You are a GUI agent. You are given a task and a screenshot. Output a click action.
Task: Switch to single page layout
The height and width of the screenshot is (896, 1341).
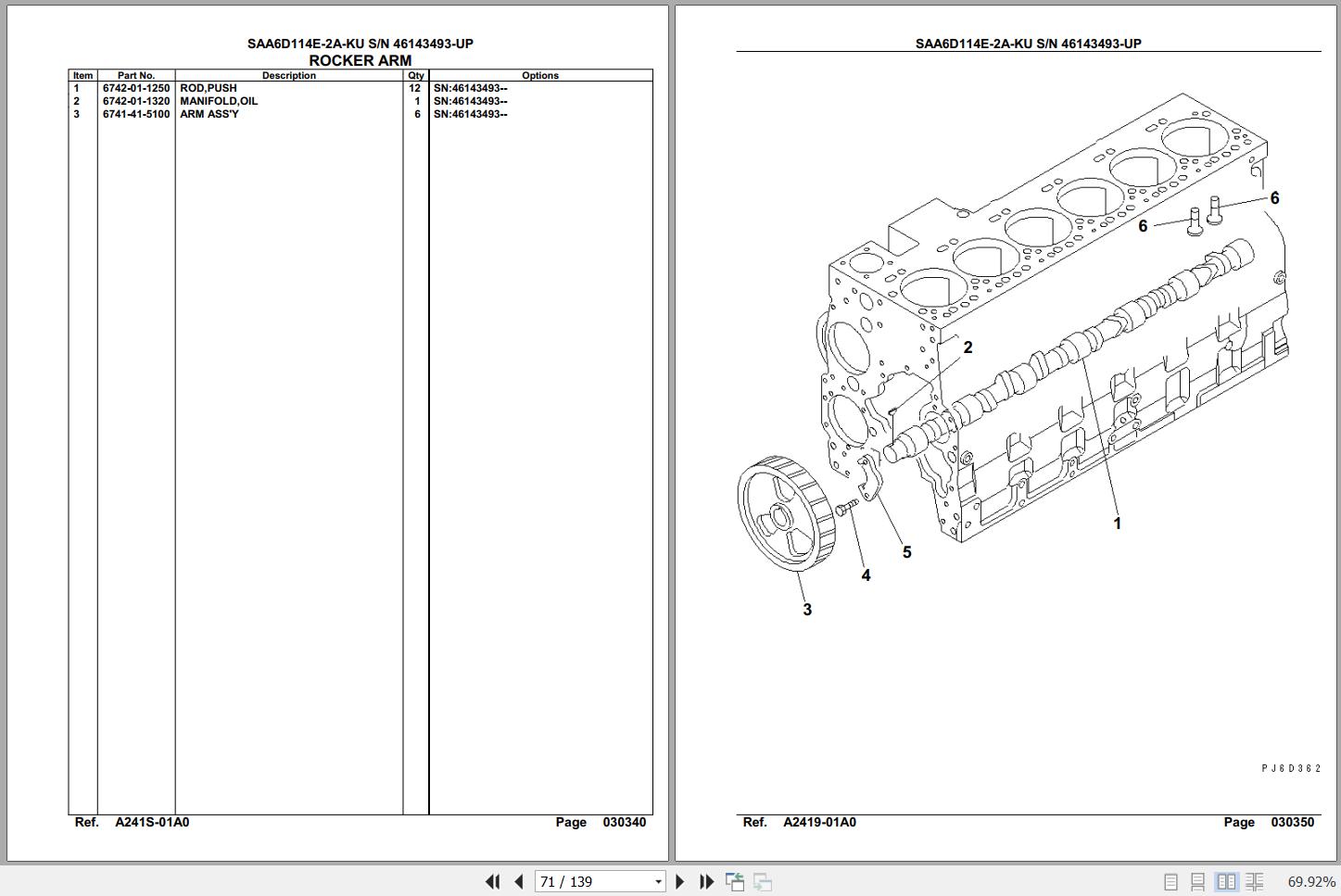[1170, 882]
